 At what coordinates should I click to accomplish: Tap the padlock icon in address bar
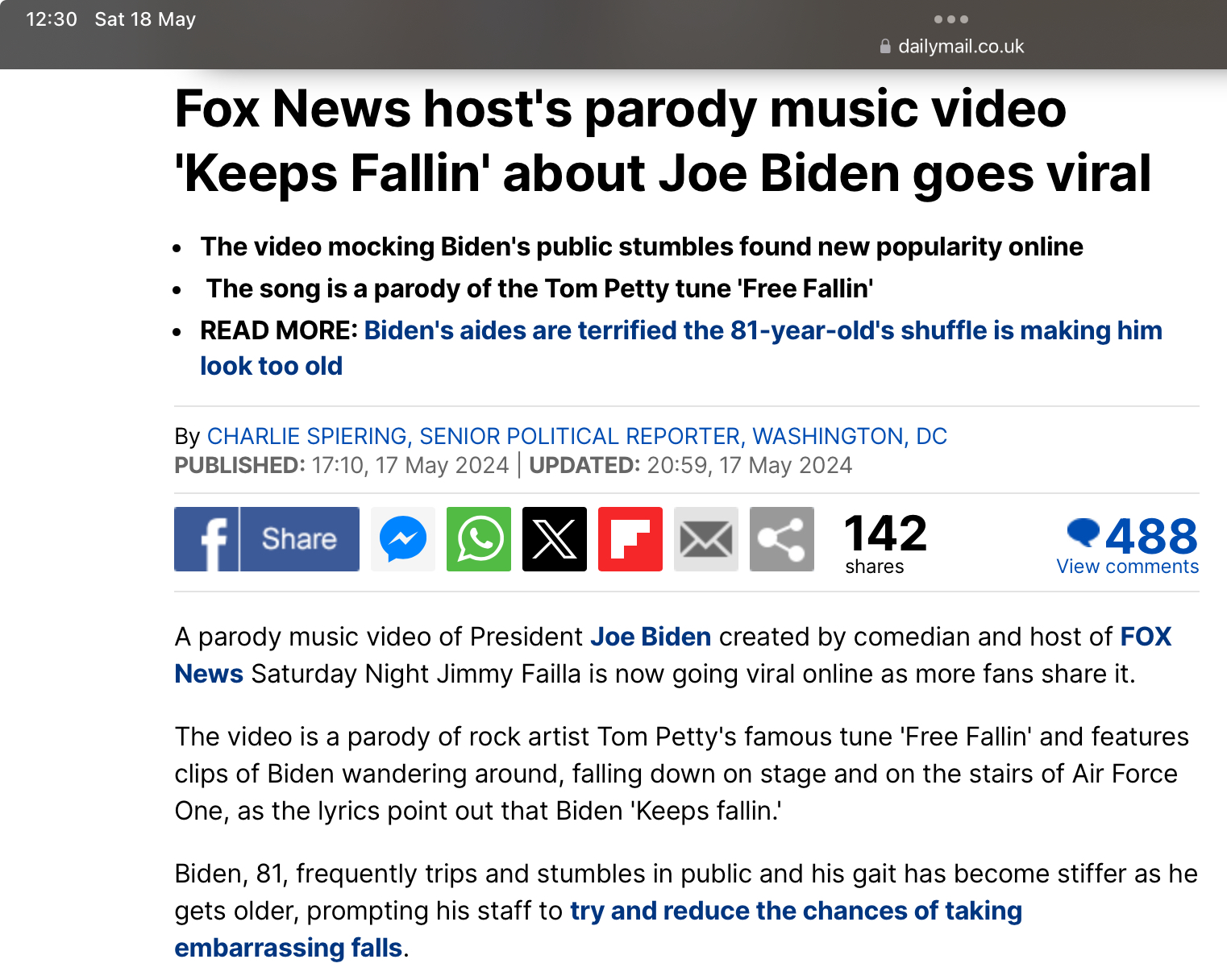pyautogui.click(x=885, y=47)
